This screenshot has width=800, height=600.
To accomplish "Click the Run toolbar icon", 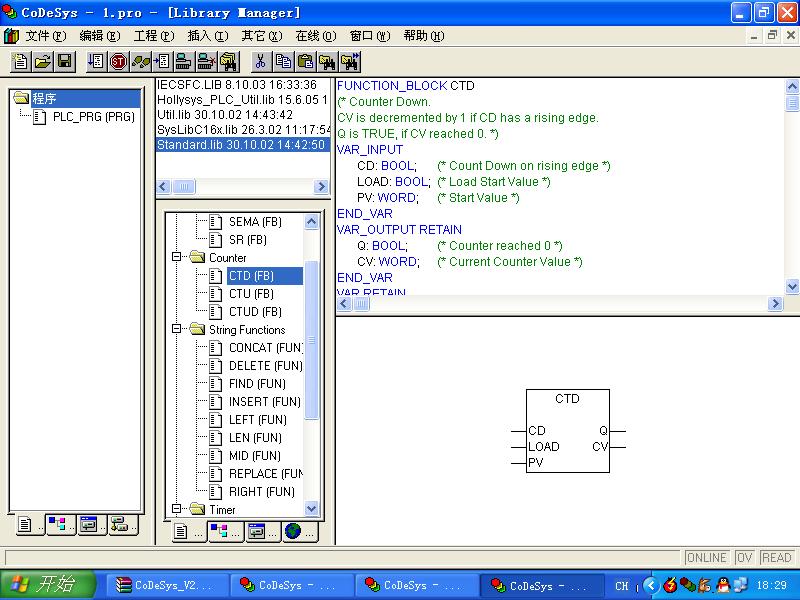I will (96, 62).
